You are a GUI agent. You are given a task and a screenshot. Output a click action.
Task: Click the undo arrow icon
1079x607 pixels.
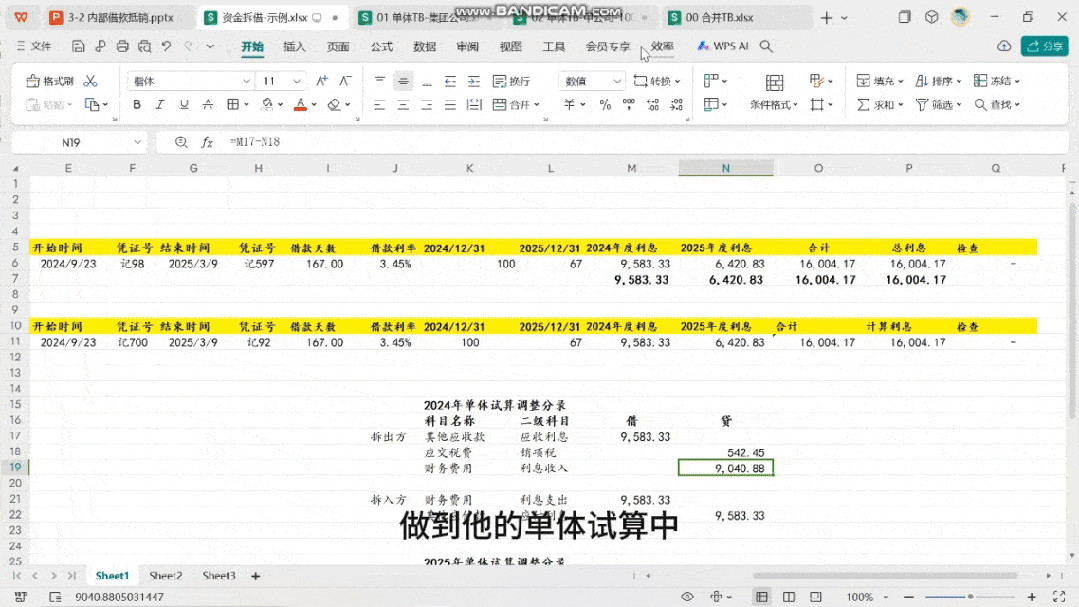pyautogui.click(x=167, y=46)
